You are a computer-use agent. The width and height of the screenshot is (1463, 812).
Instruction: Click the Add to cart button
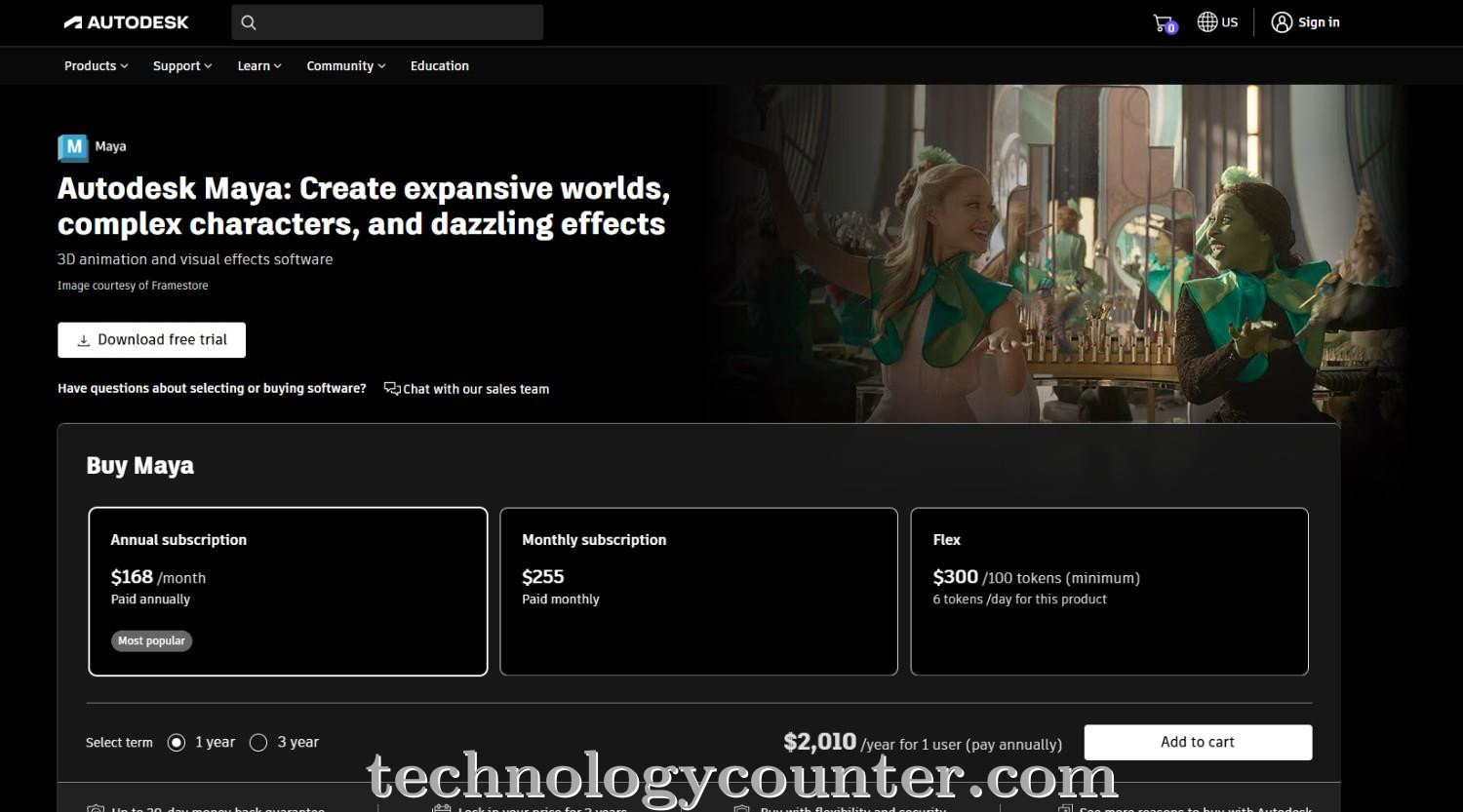(1197, 742)
